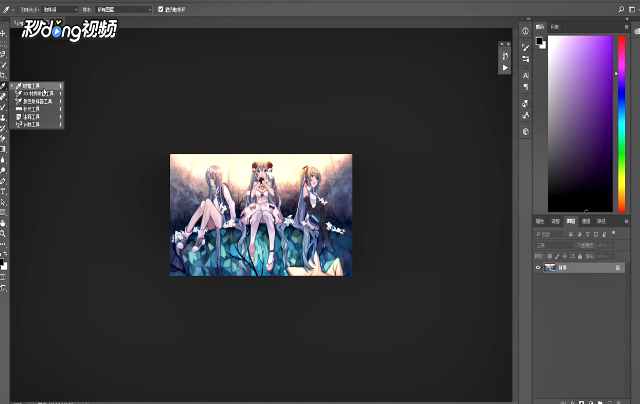Open the Paragraph panel icon
The image size is (640, 404).
(x=525, y=87)
